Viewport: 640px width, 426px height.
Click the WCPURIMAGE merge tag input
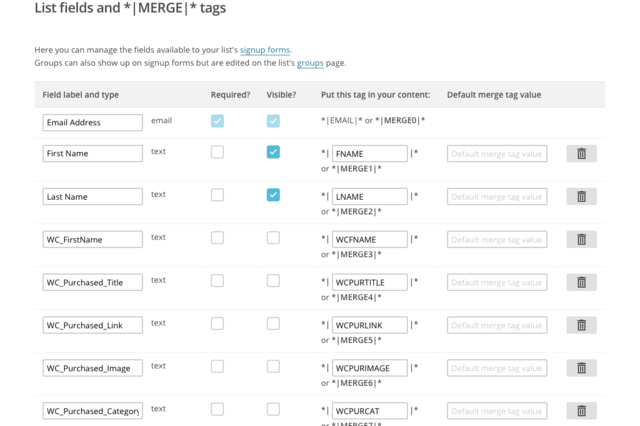[x=370, y=368]
